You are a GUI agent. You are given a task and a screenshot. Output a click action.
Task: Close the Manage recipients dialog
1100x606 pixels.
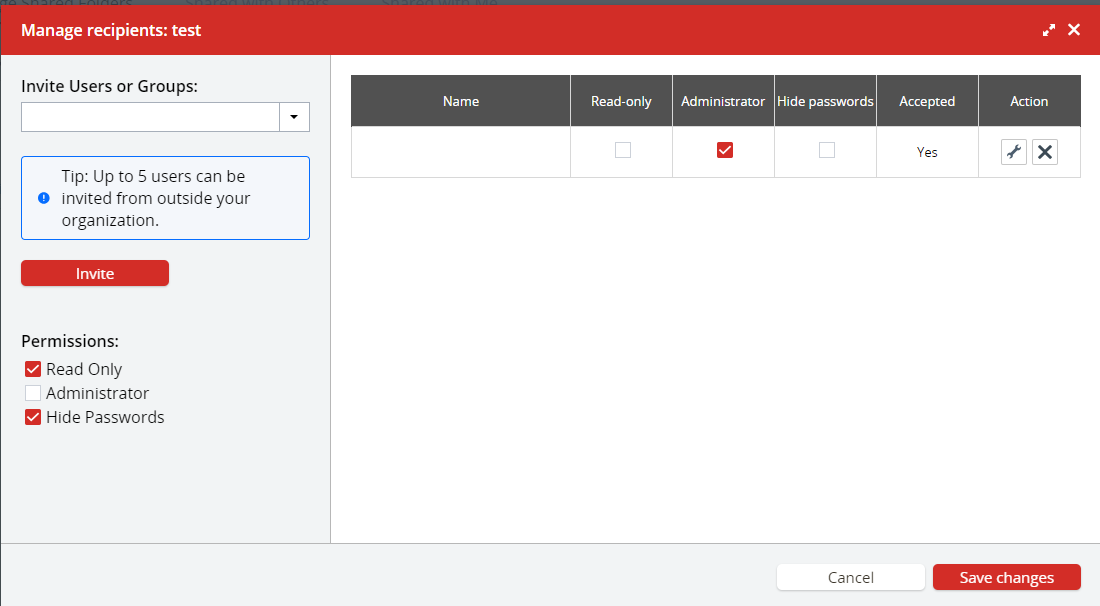[x=1074, y=30]
